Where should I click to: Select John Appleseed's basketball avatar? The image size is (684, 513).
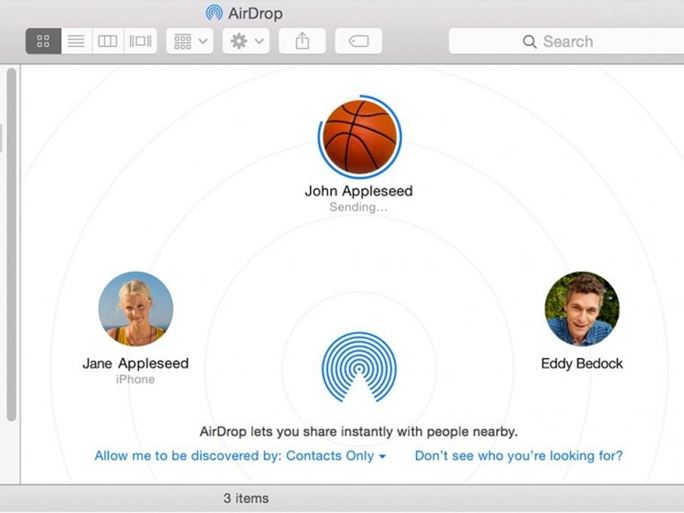tap(360, 137)
